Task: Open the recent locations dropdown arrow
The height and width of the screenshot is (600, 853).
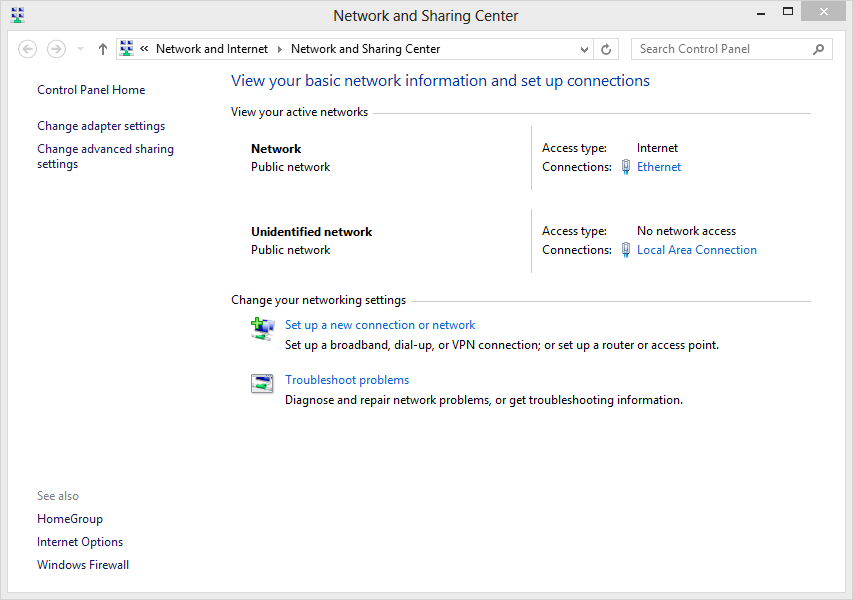Action: point(81,49)
